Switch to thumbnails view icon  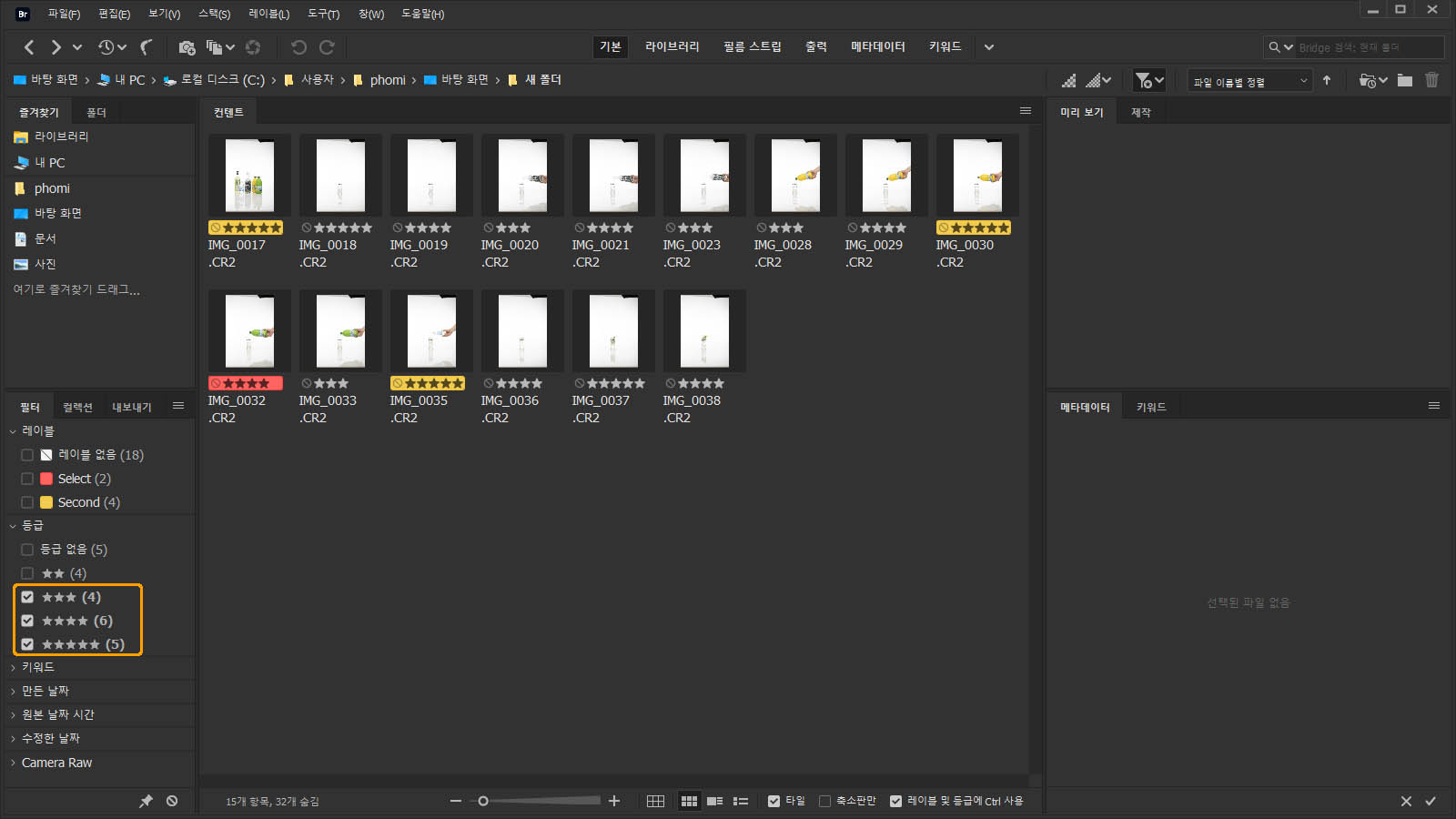[689, 801]
